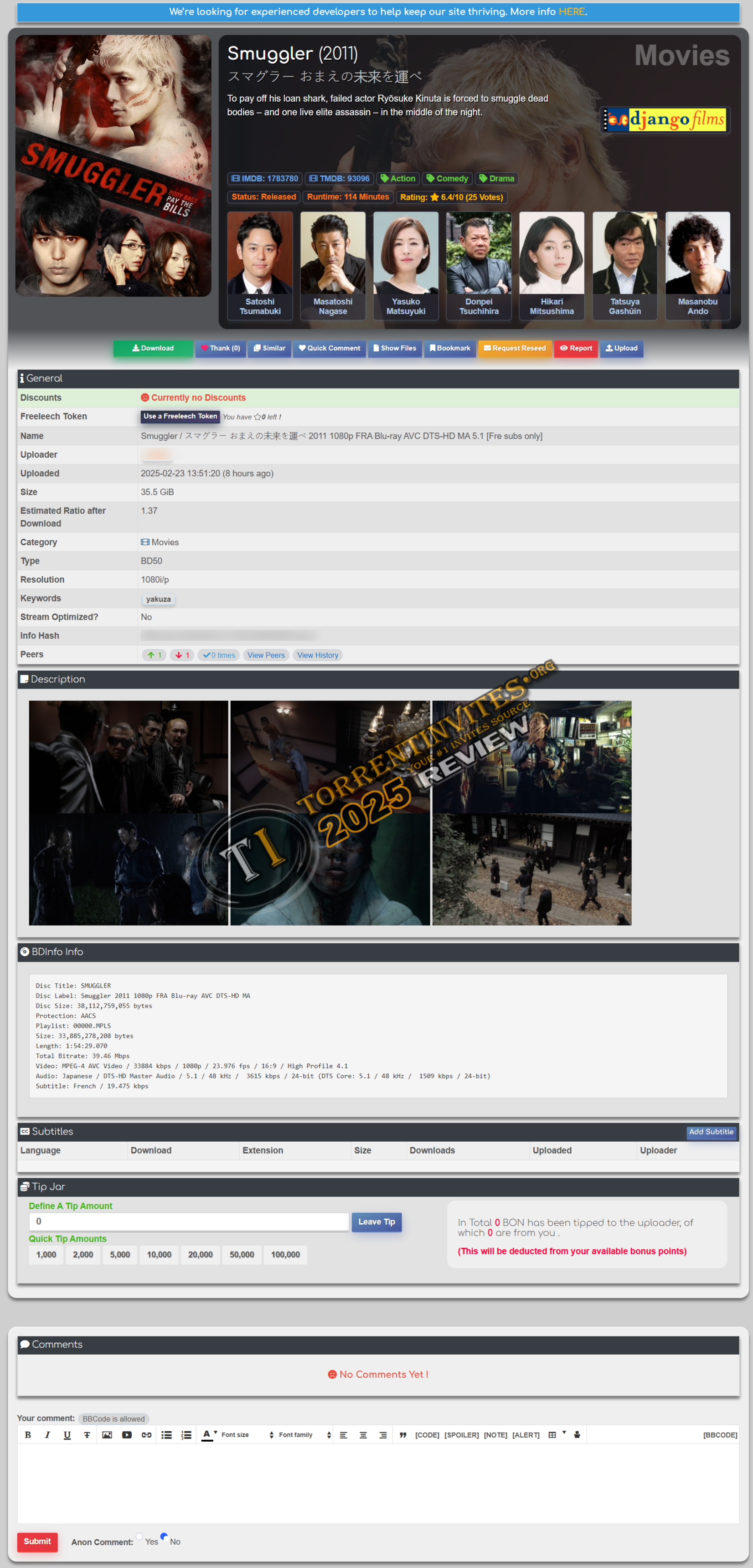Click the Upload button

tap(622, 348)
